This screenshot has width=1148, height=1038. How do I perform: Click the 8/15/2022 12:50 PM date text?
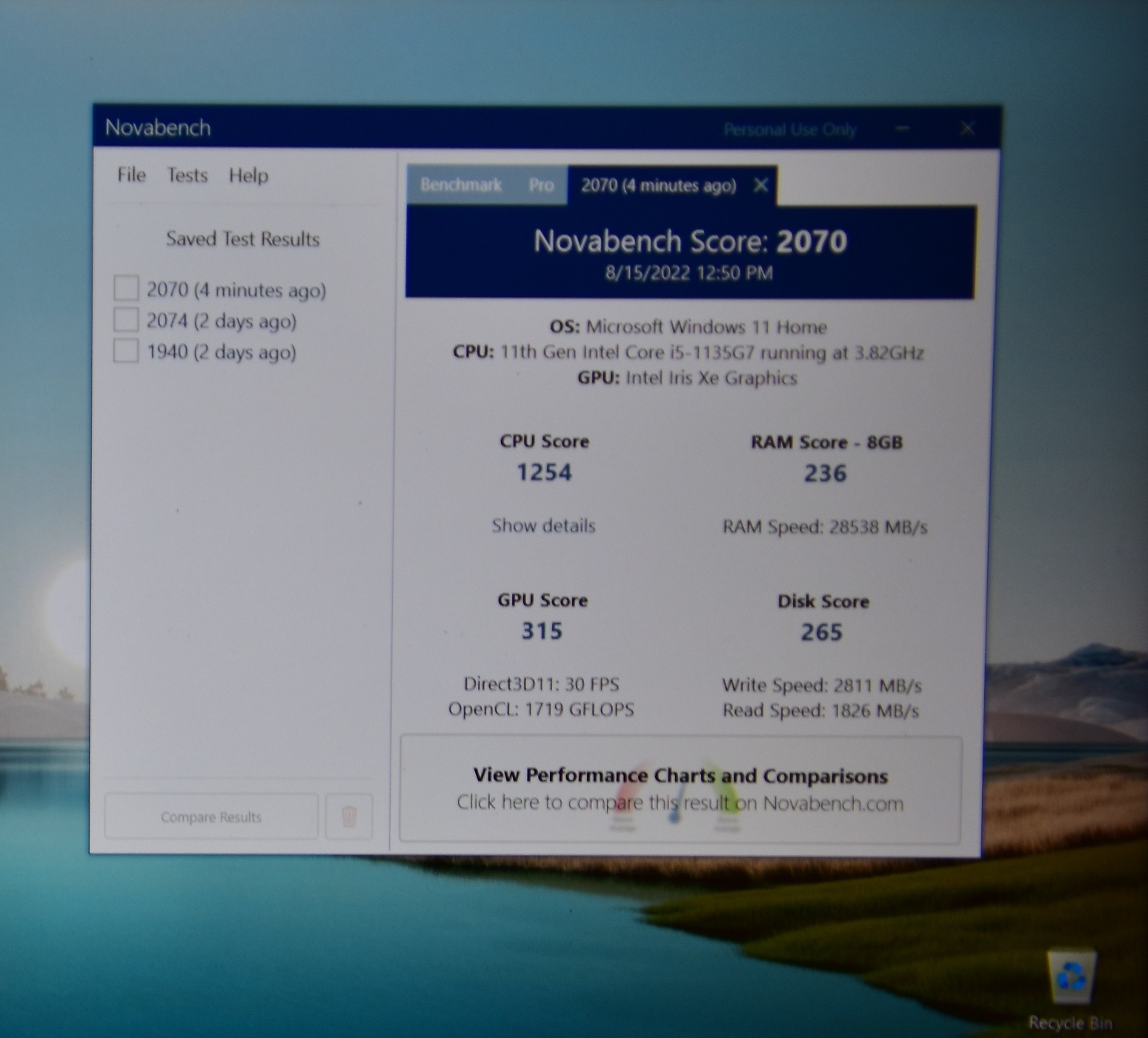click(x=689, y=273)
